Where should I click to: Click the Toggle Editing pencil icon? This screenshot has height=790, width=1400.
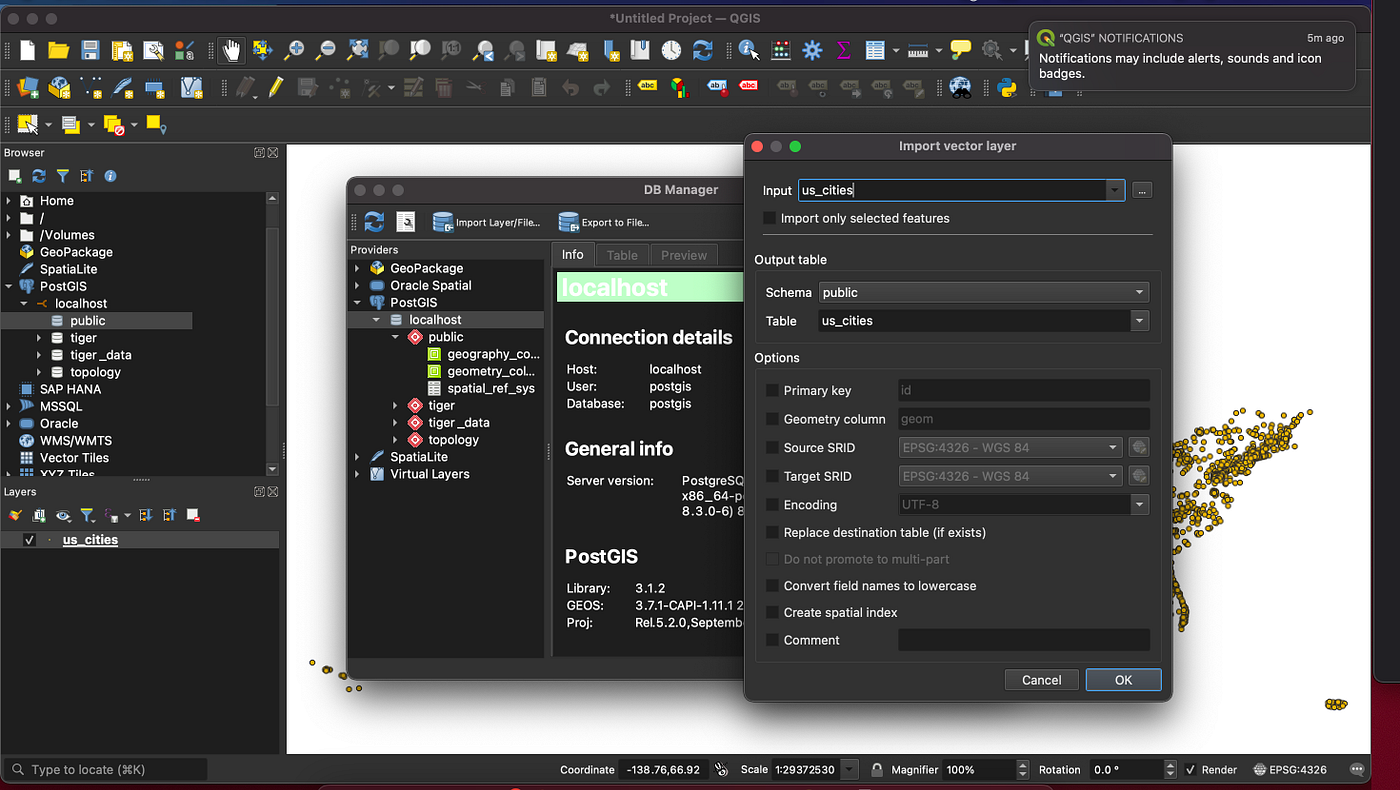[275, 88]
